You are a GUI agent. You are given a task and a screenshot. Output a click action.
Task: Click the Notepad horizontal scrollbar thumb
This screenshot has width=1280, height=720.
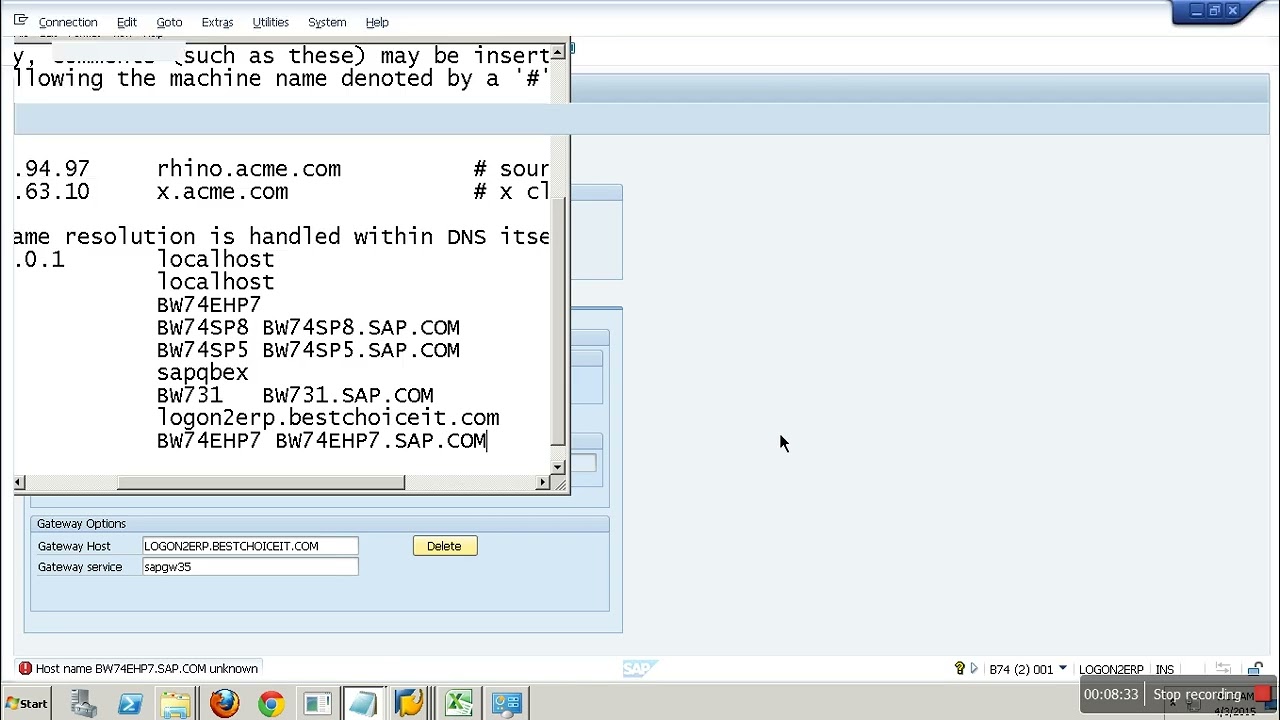[261, 483]
